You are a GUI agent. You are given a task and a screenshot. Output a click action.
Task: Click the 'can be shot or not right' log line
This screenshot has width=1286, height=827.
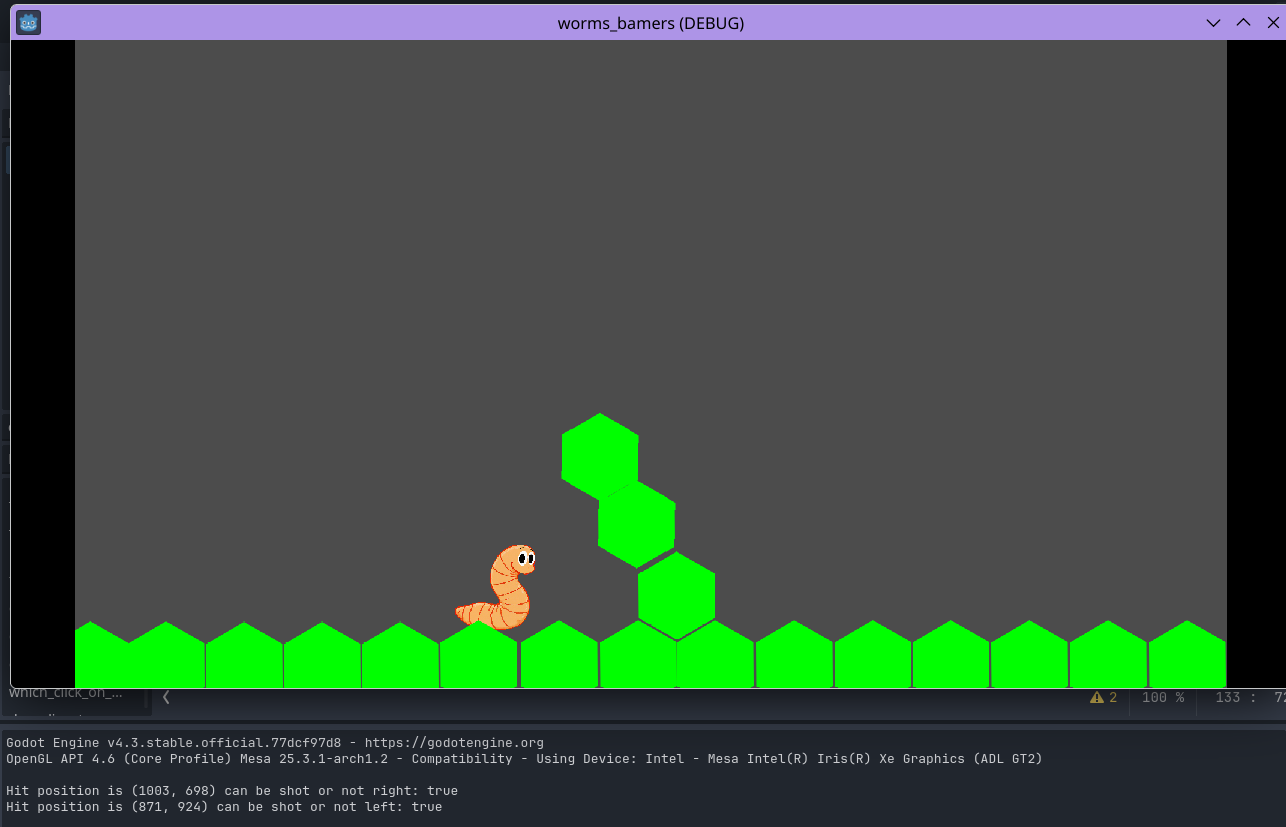(232, 790)
